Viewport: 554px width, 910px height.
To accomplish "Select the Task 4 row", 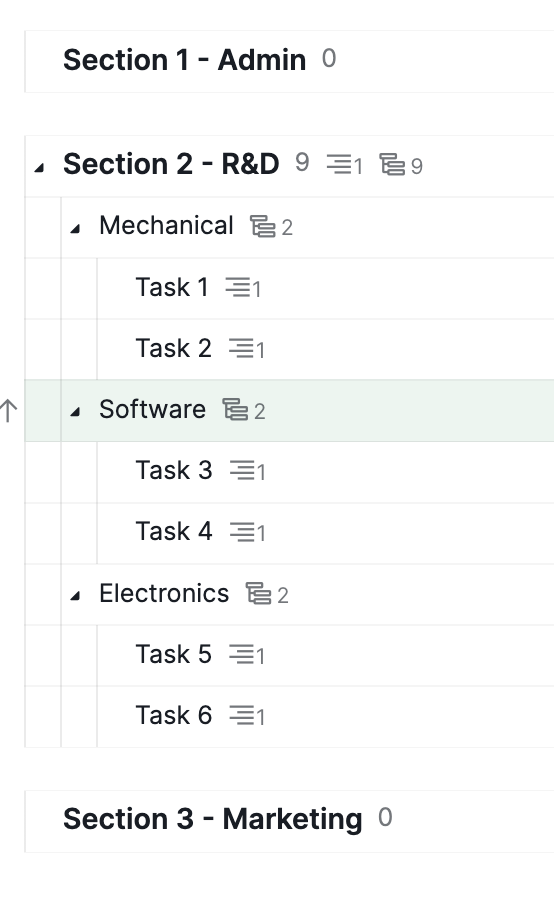I will [325, 533].
